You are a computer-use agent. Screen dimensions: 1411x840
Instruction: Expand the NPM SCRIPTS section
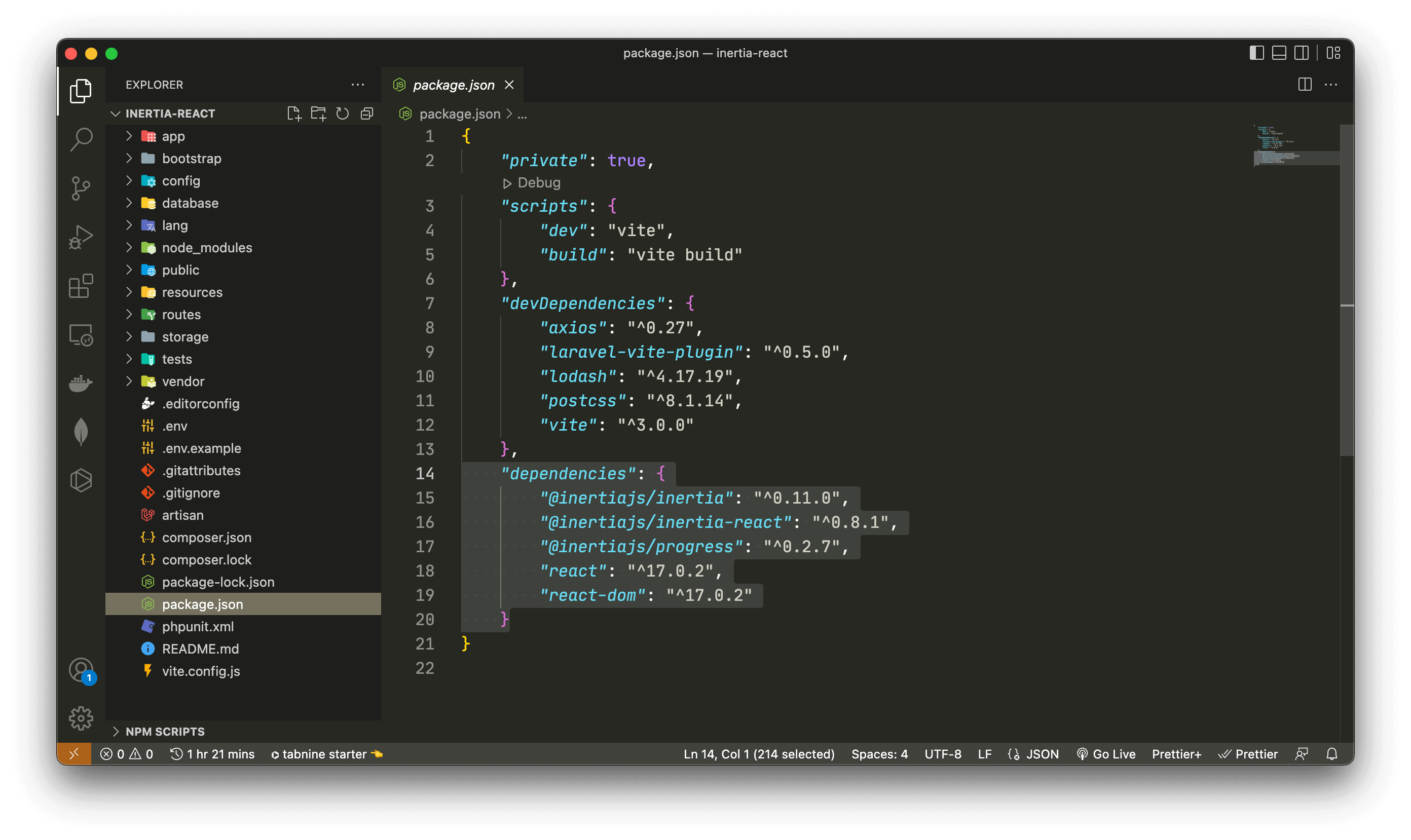pyautogui.click(x=165, y=731)
